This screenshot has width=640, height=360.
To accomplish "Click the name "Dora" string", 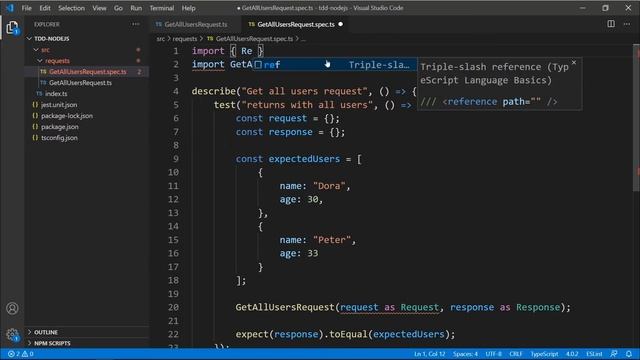I will tap(329, 186).
